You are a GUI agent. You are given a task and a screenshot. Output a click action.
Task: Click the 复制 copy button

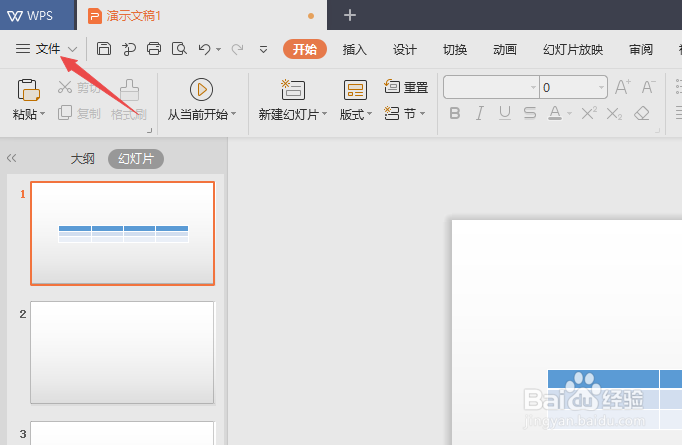79,114
